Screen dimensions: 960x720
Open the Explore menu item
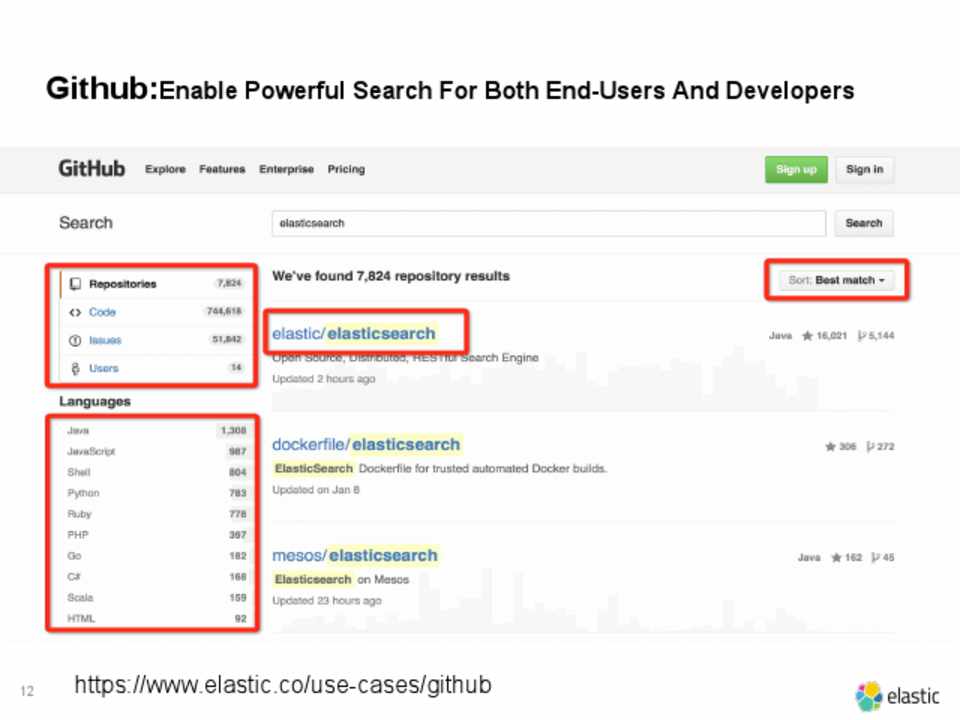tap(165, 170)
